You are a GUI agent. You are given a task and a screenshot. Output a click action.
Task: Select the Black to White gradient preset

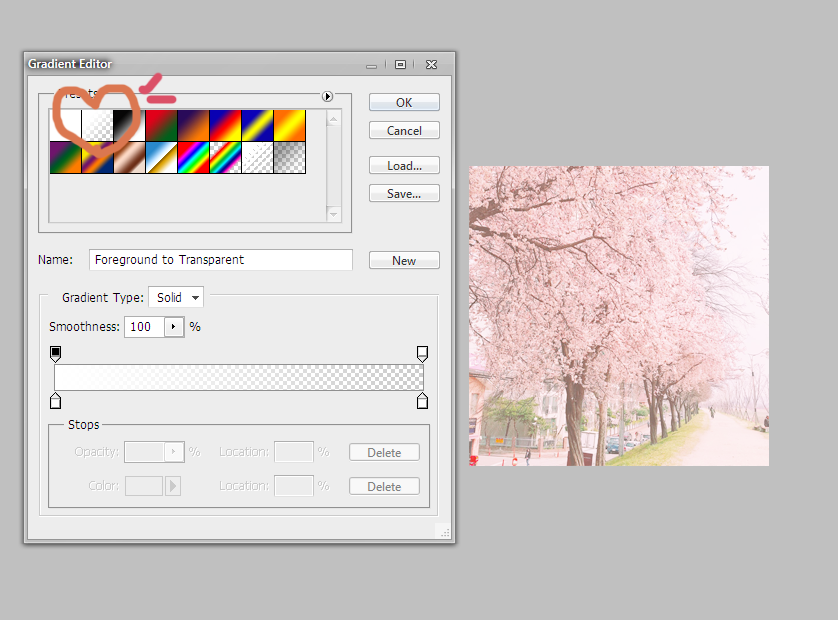[x=129, y=125]
